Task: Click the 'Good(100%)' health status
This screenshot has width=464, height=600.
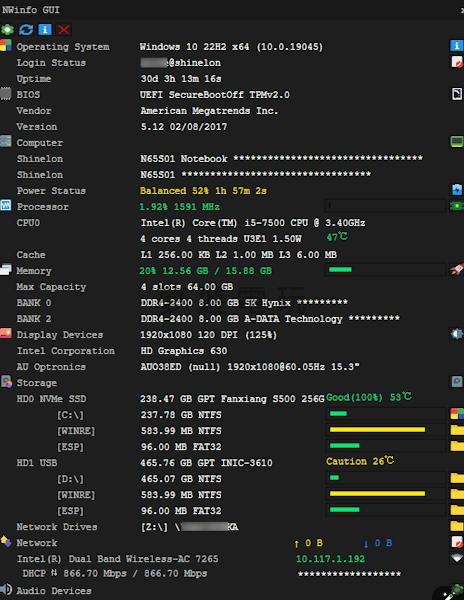Action: [354, 398]
